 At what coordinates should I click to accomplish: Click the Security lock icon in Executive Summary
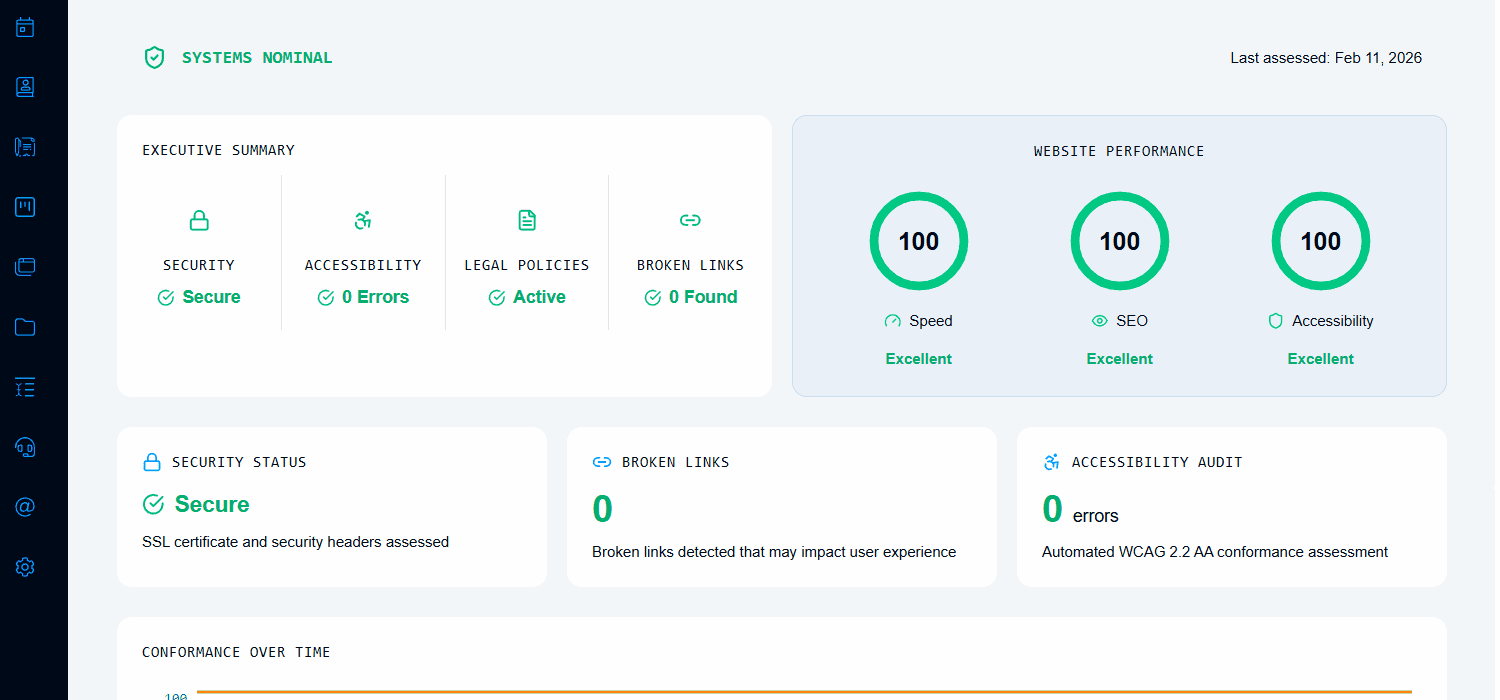click(x=199, y=220)
